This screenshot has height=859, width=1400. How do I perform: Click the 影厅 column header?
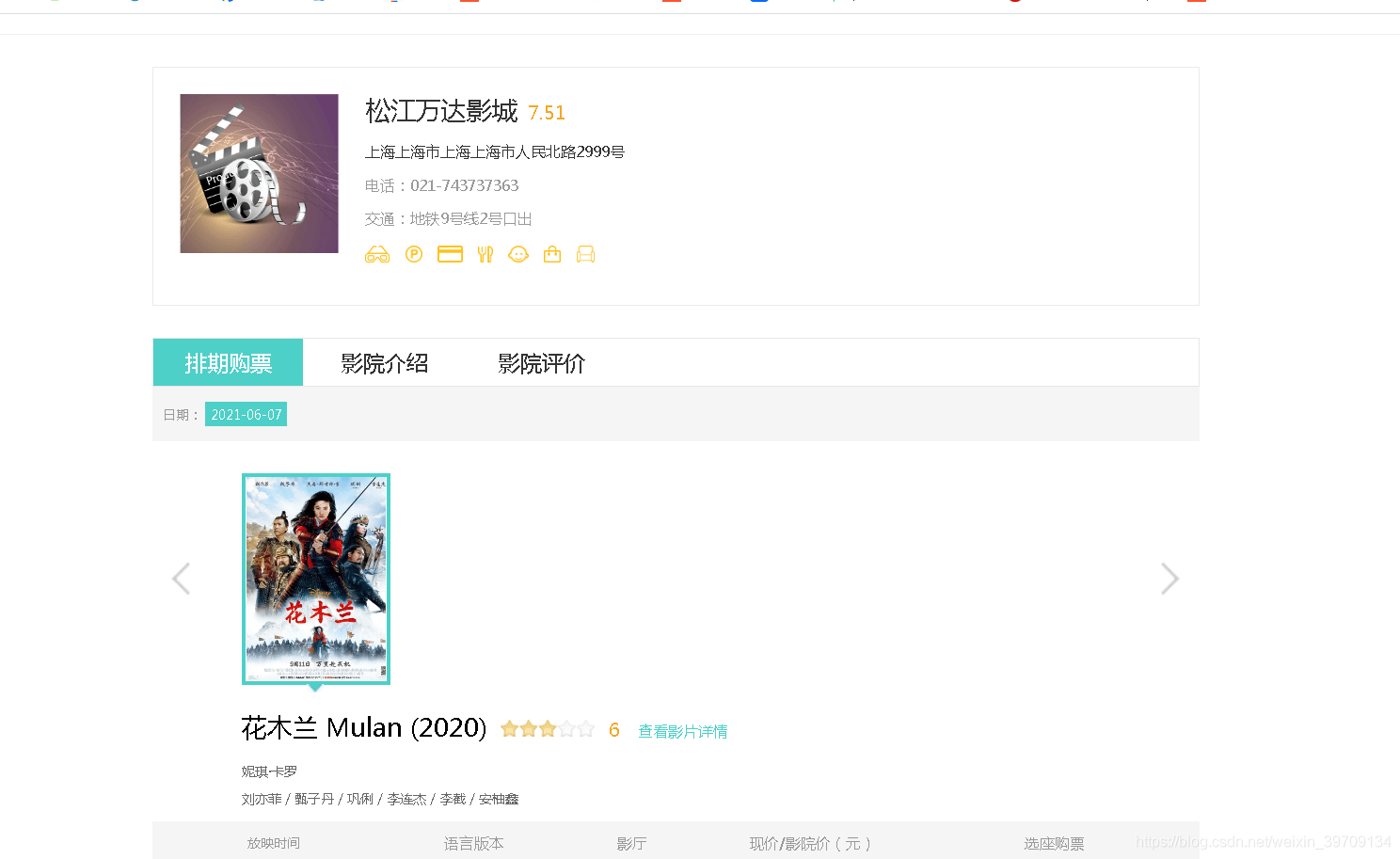(632, 843)
